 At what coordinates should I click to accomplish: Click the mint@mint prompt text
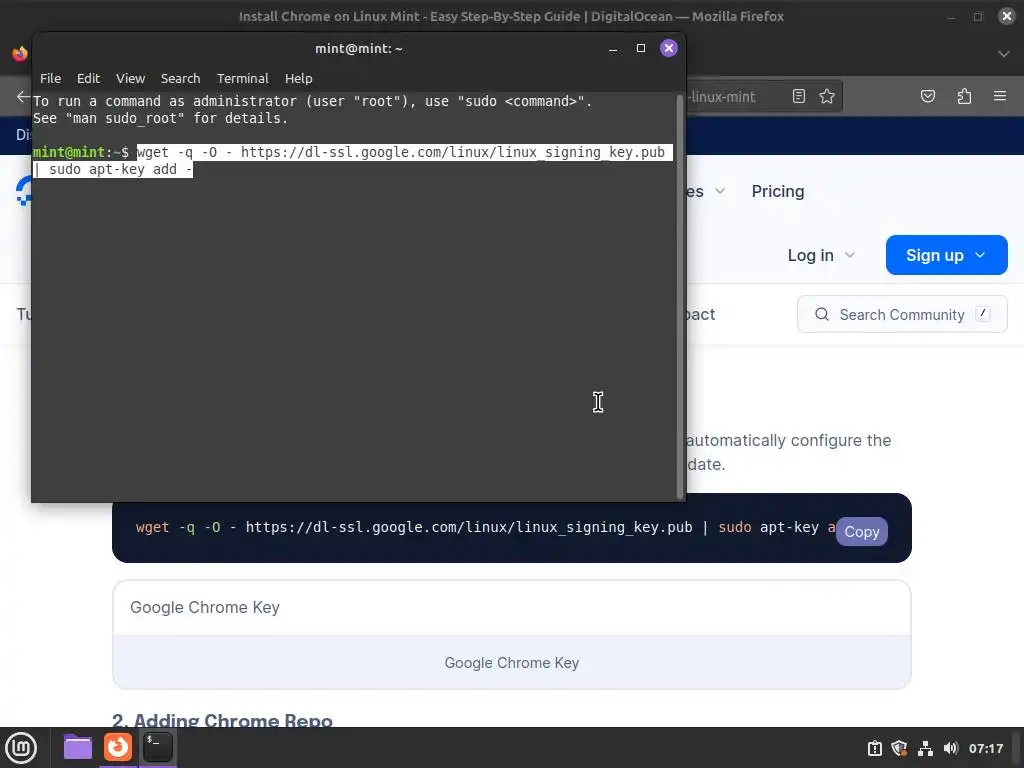81,153
